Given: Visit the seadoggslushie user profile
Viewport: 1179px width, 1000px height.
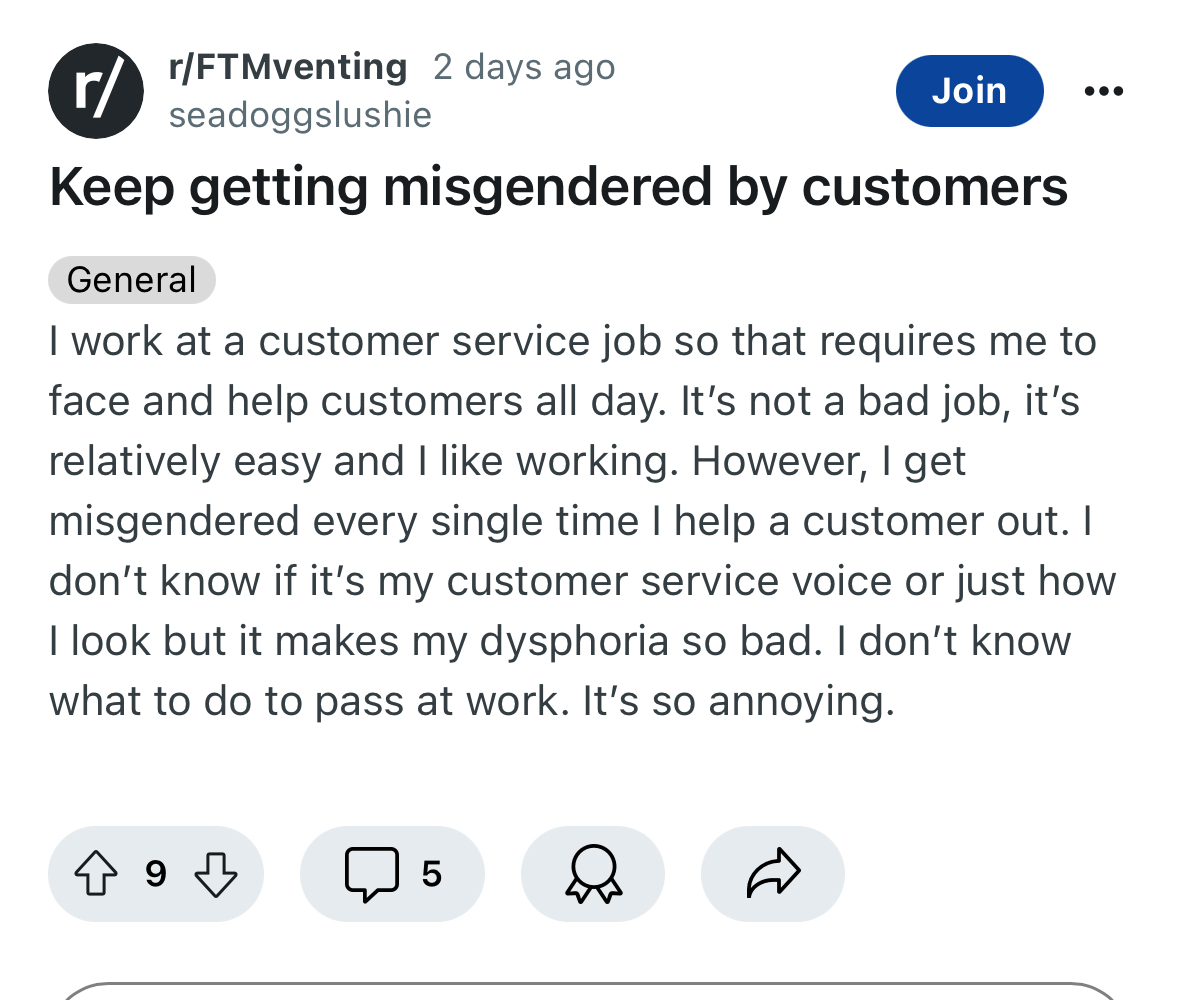Looking at the screenshot, I should click(300, 115).
